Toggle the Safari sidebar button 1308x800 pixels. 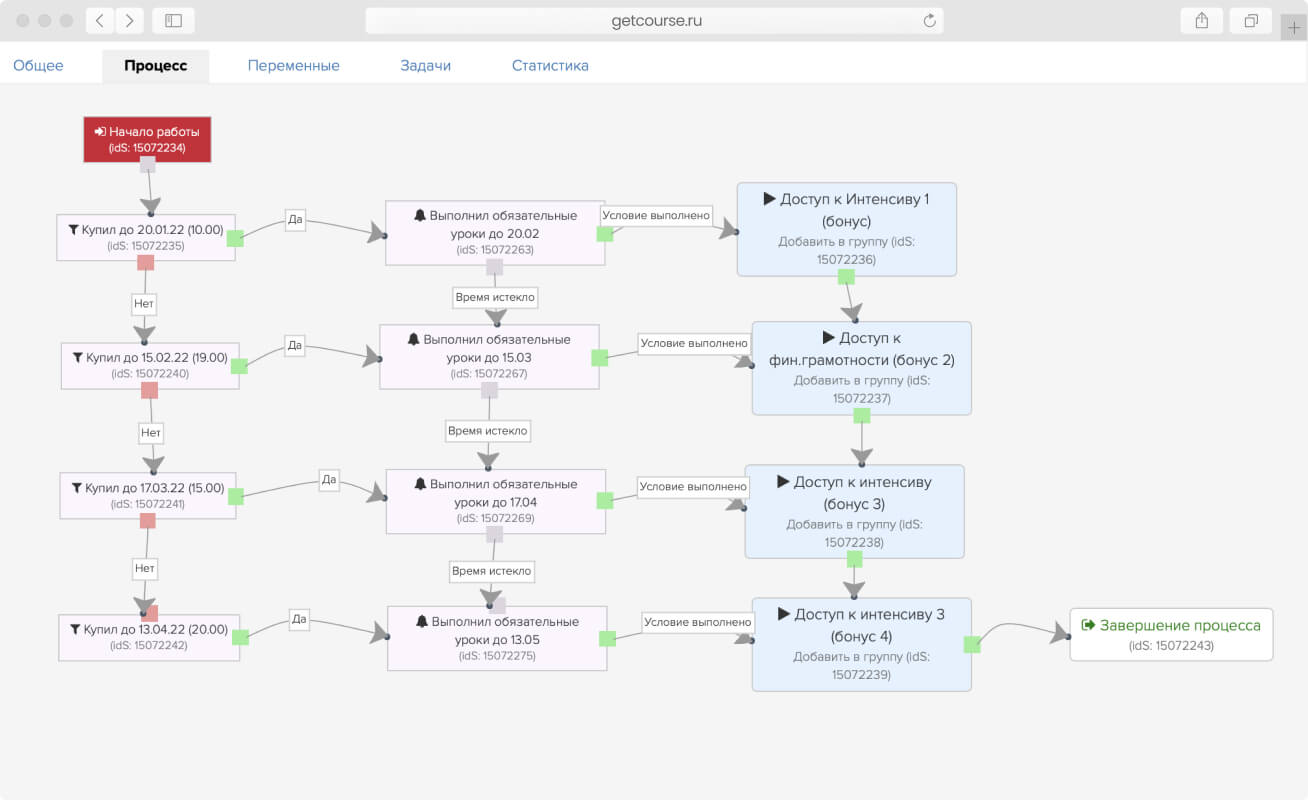[x=174, y=21]
